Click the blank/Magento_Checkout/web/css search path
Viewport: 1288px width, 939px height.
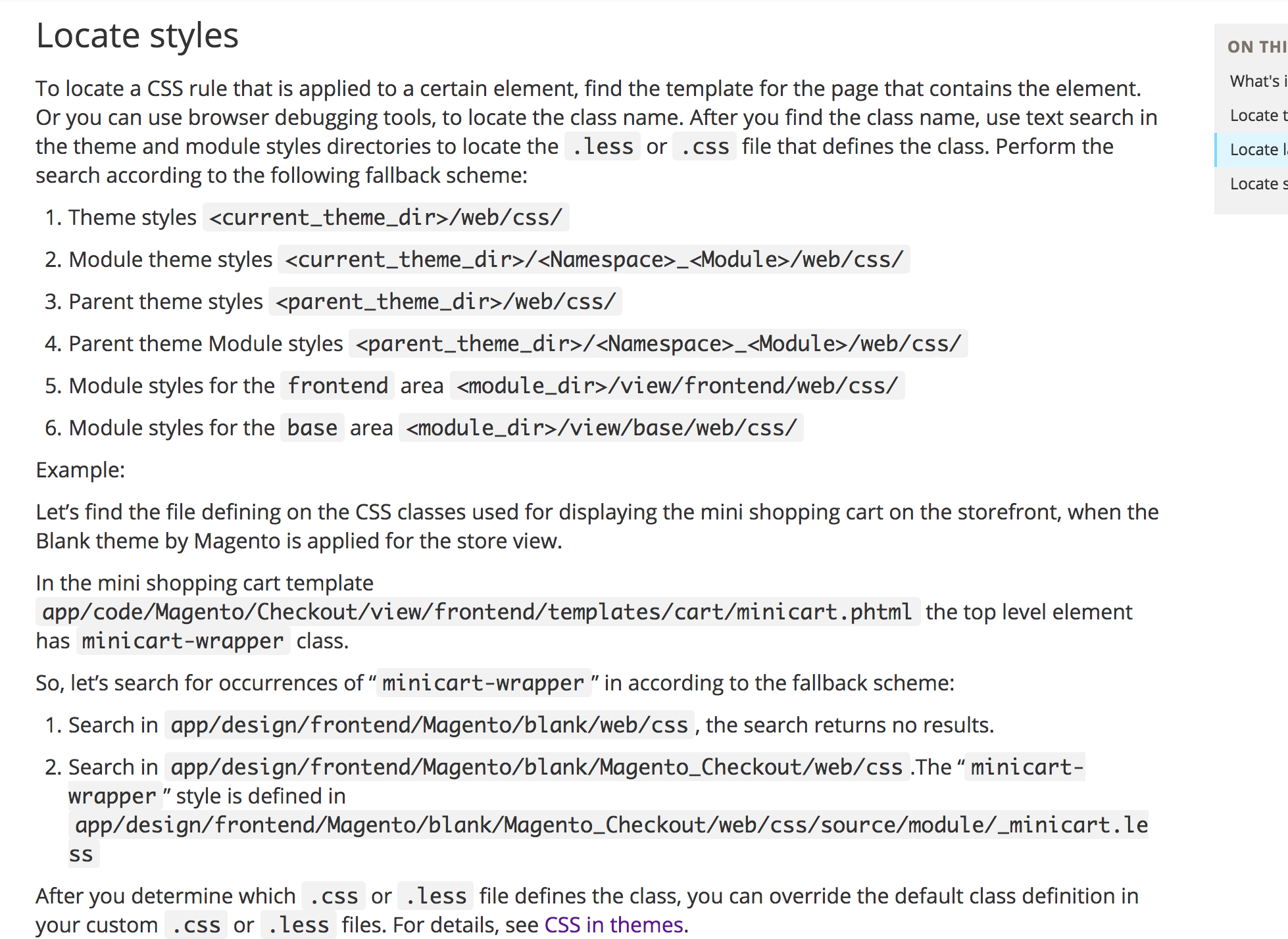(536, 767)
